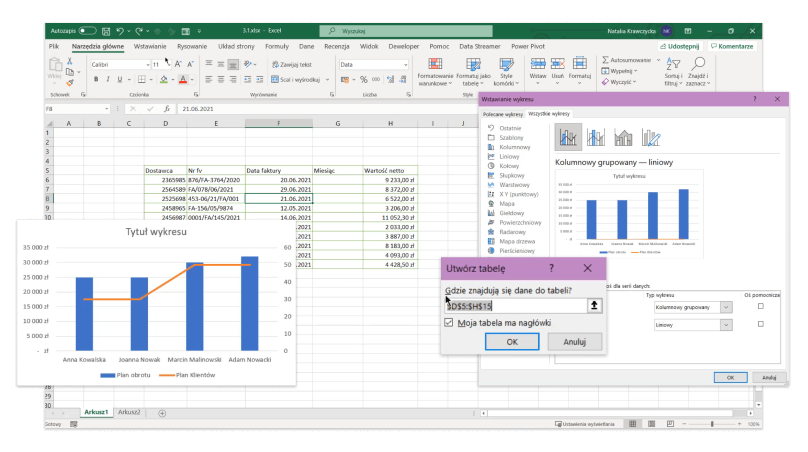Image resolution: width=808 pixels, height=452 pixels.
Task: Open Formatowanie warunkowe icon in ribbon
Action: [x=435, y=65]
